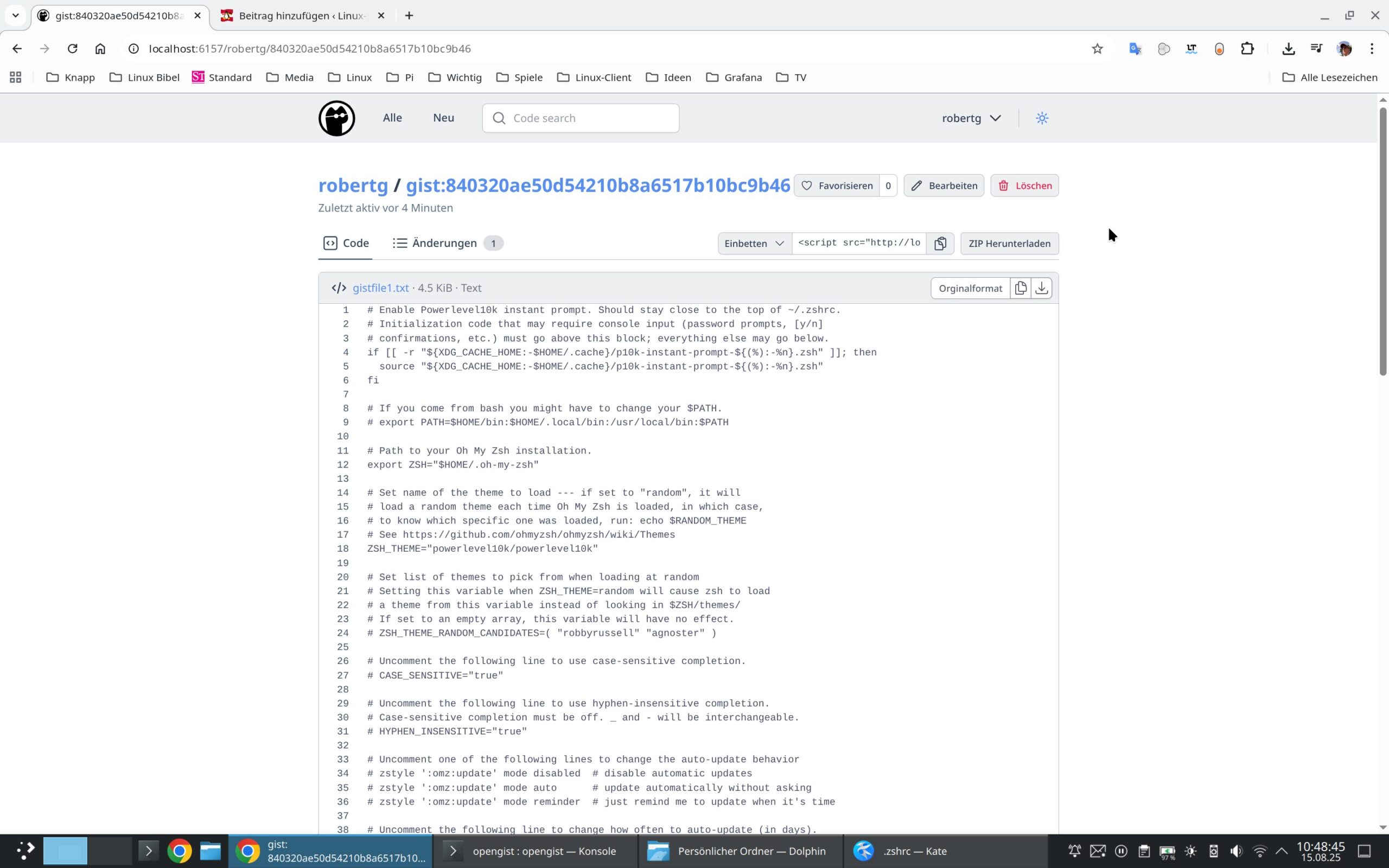Select the embed script text field
Viewport: 1389px width, 868px height.
(x=859, y=244)
